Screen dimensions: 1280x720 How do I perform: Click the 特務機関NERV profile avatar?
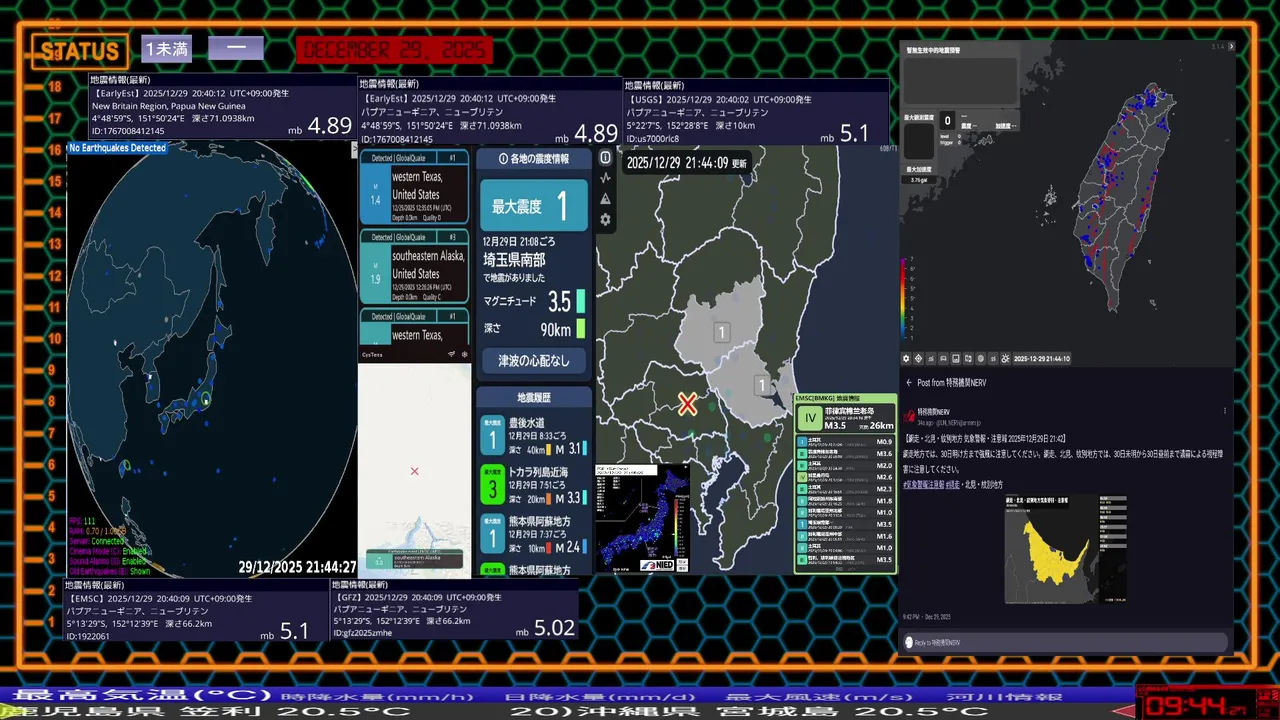(x=909, y=415)
